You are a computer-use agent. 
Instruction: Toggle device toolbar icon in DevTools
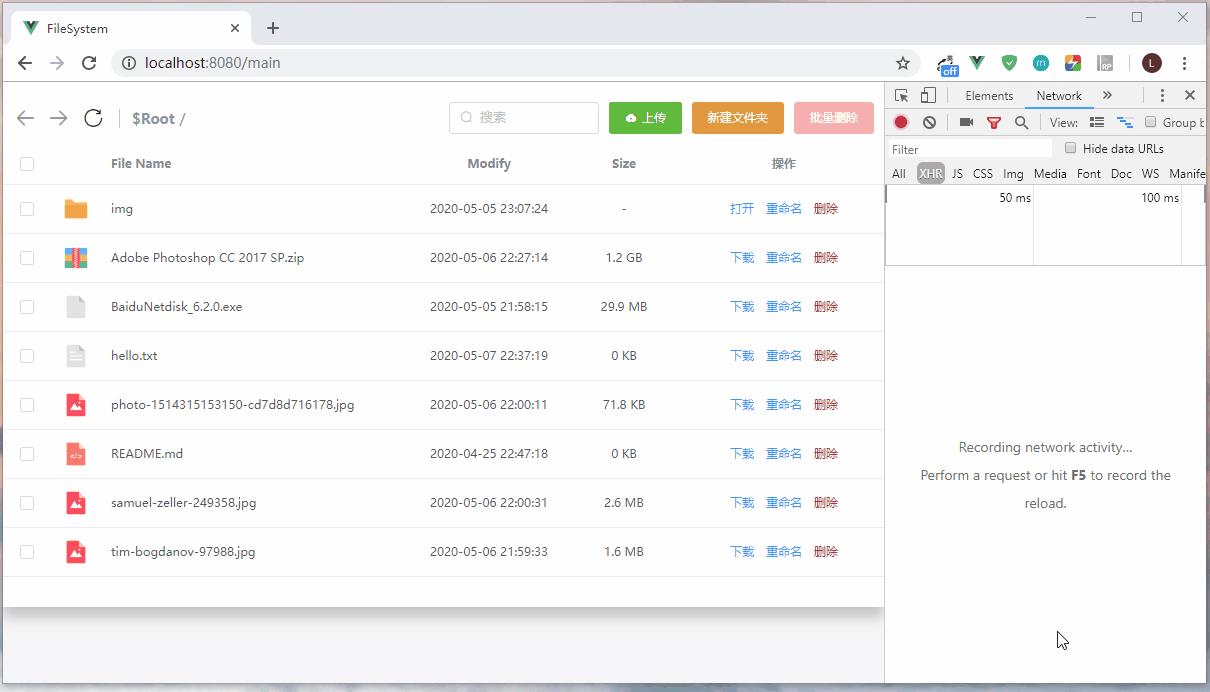(928, 95)
